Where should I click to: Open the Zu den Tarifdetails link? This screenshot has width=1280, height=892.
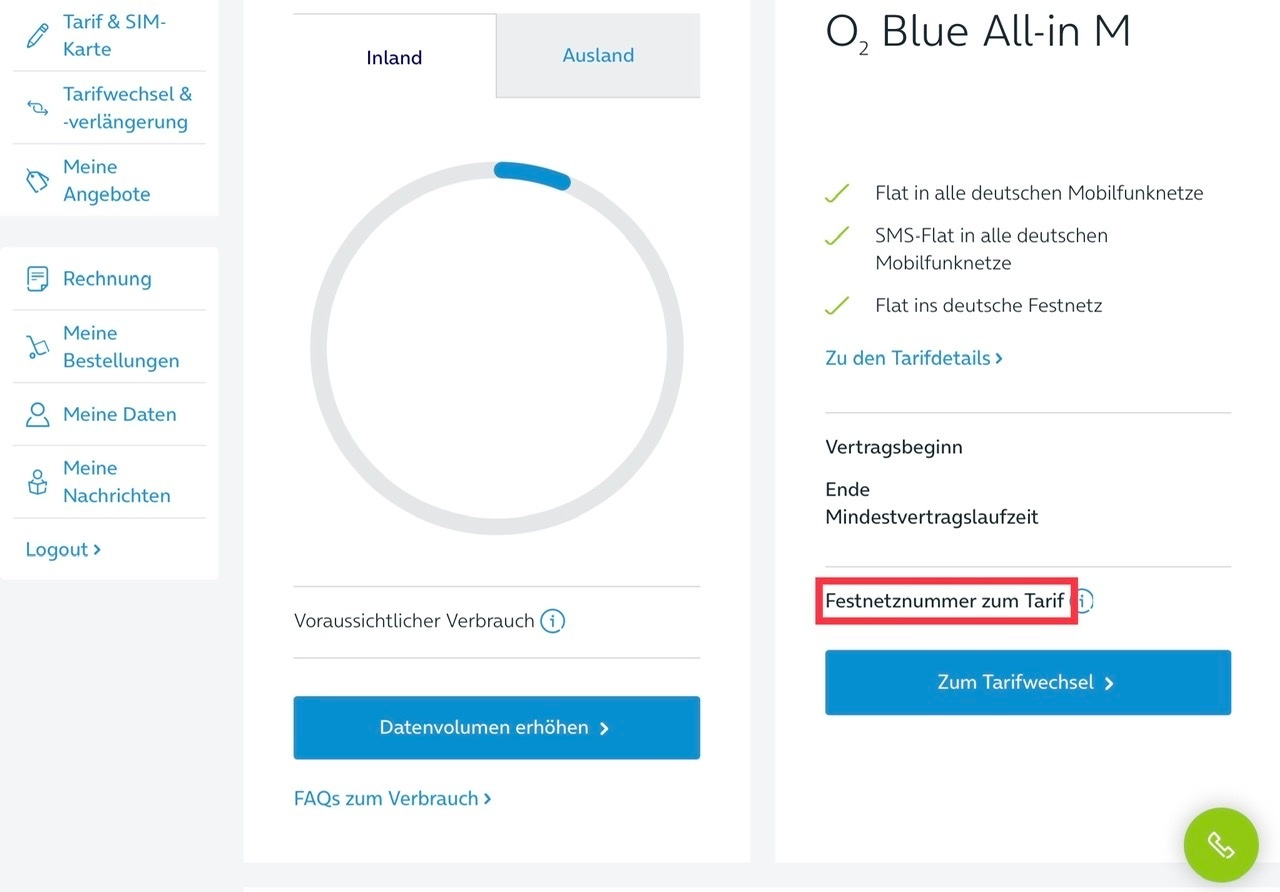click(914, 358)
